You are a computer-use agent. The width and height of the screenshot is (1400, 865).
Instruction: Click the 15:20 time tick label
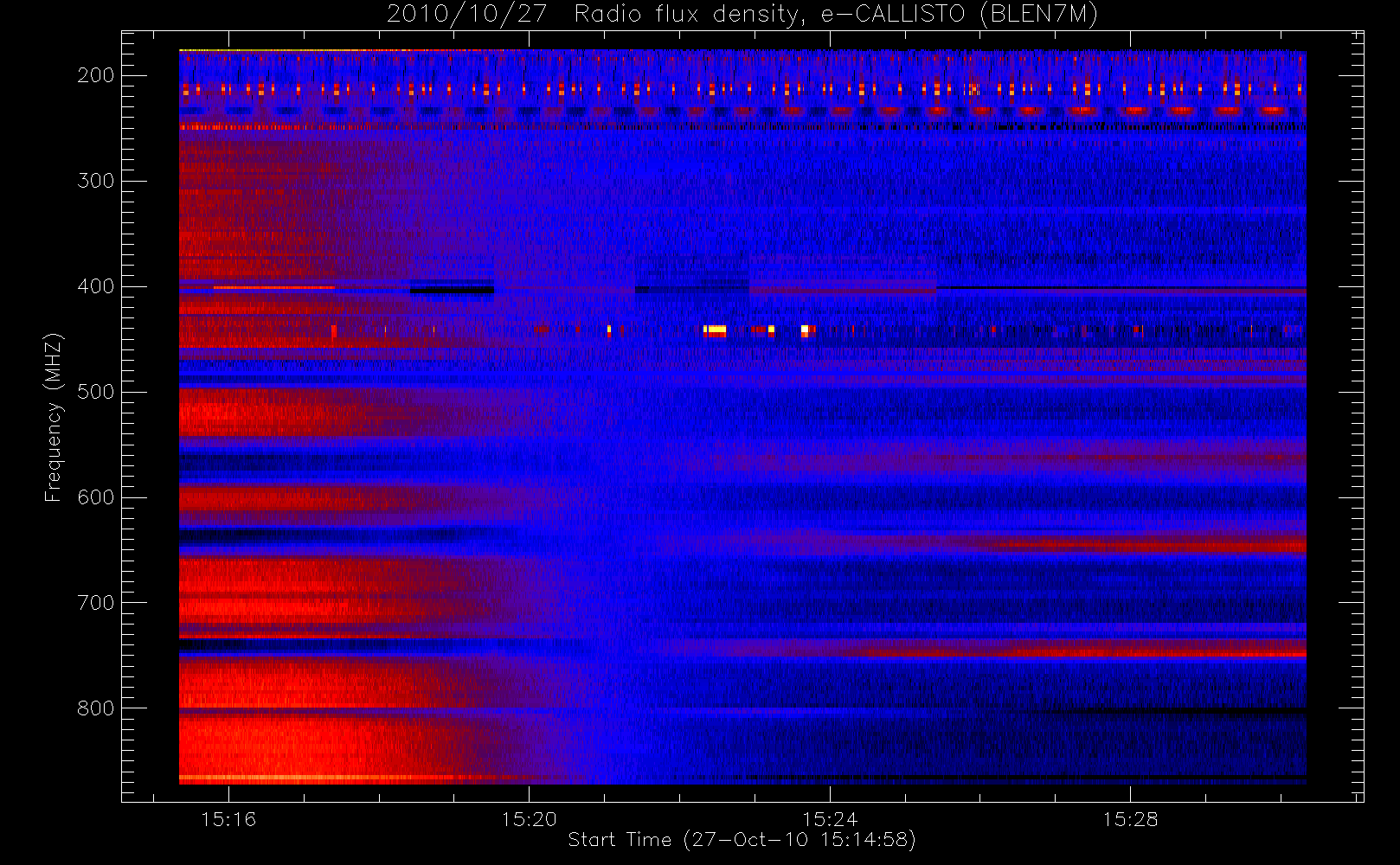click(x=529, y=818)
